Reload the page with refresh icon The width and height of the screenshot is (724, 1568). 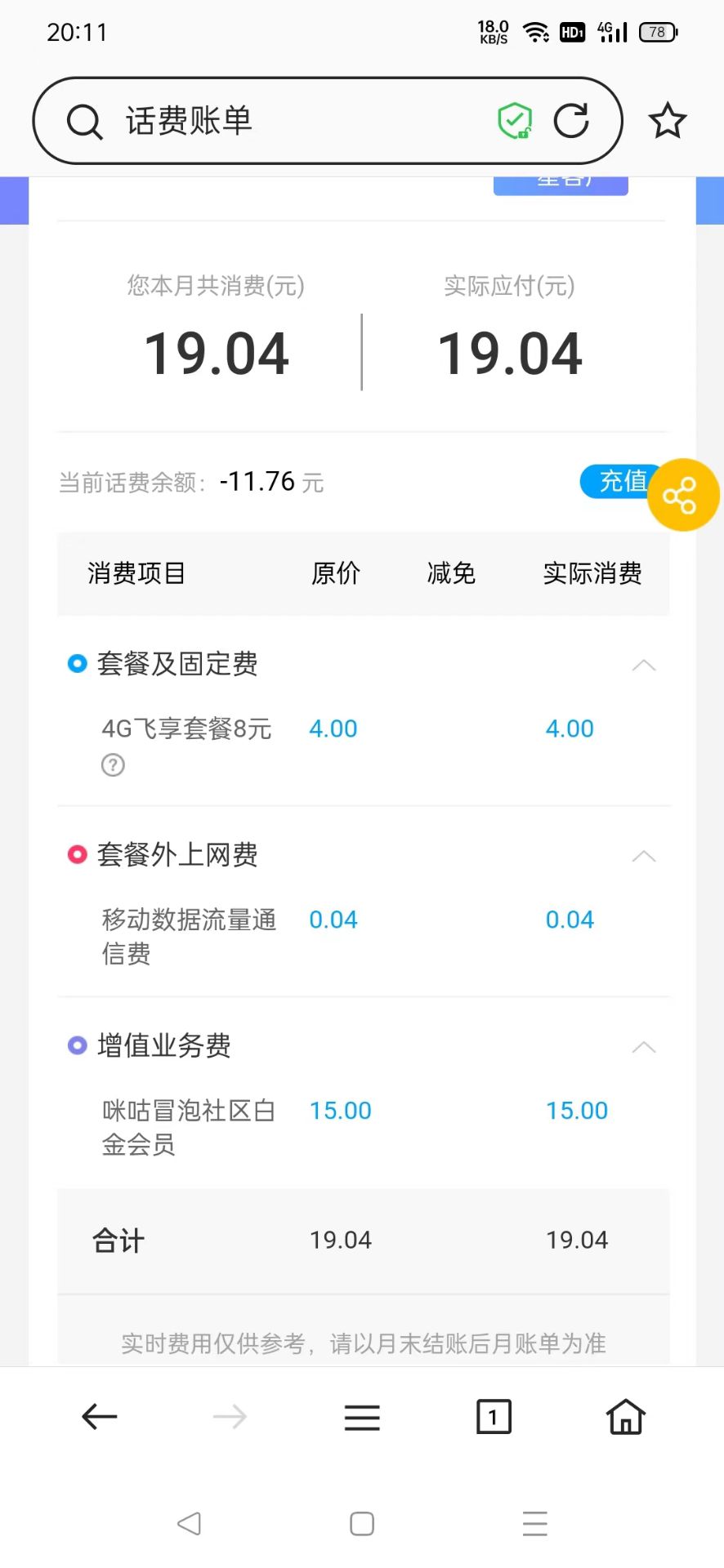click(571, 121)
